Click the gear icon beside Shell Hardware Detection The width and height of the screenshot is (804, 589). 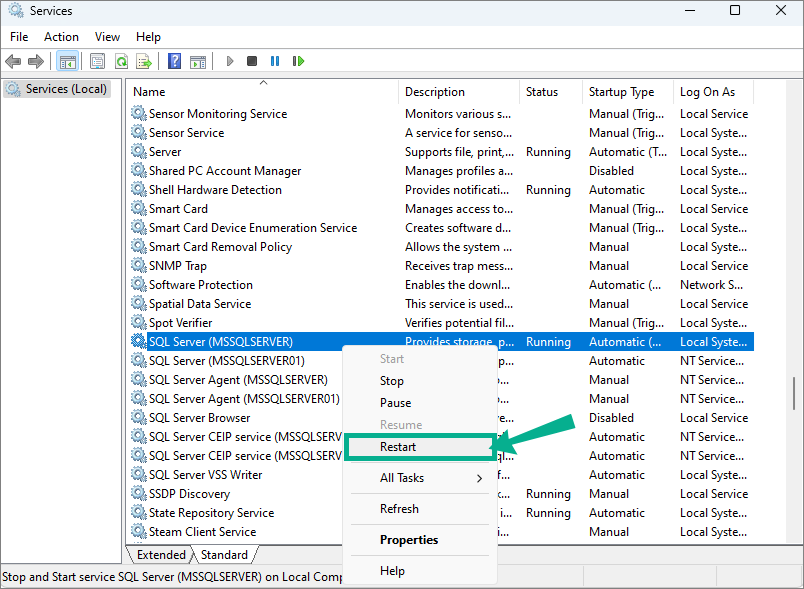pos(138,189)
